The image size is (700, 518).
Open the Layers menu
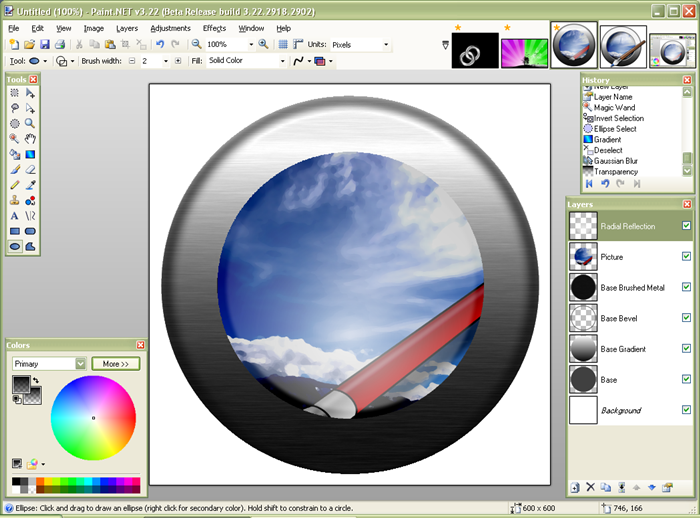coord(127,28)
